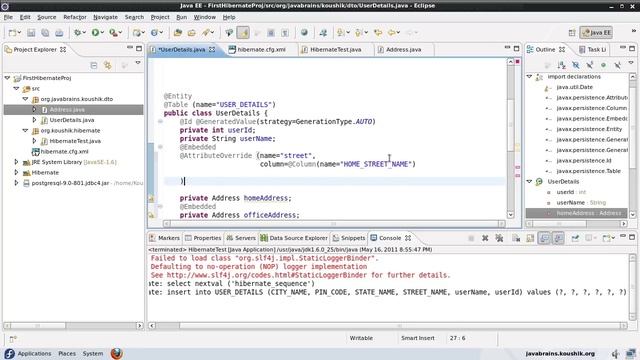Image resolution: width=640 pixels, height=360 pixels.
Task: Collapse the FirstHibernateProj tree node
Action: (7, 78)
